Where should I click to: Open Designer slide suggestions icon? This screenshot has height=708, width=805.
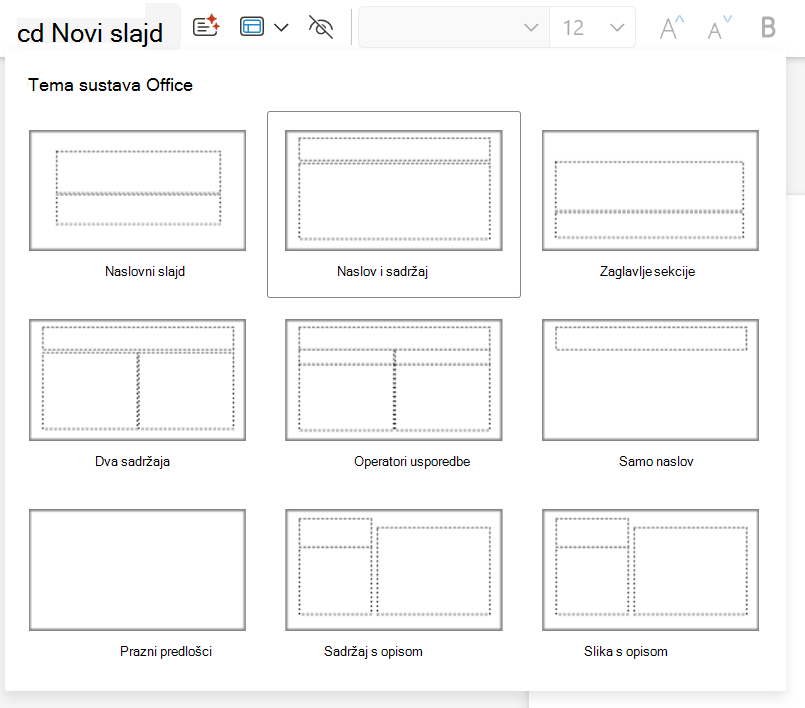coord(206,26)
